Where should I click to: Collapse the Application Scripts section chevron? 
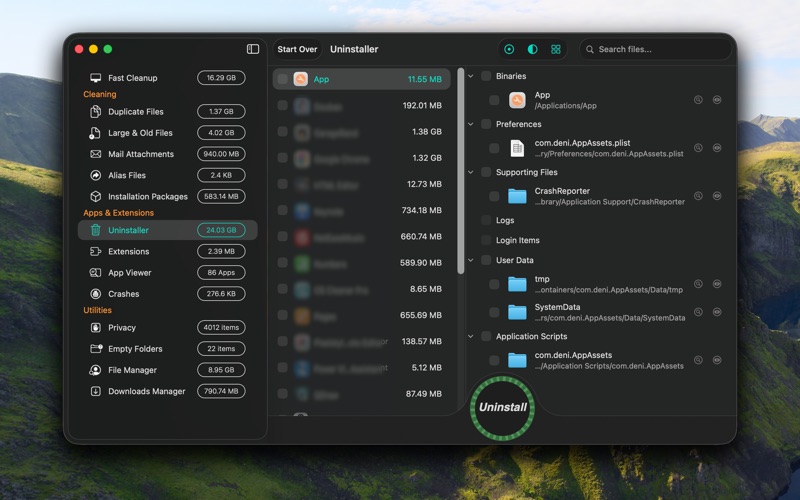click(471, 336)
